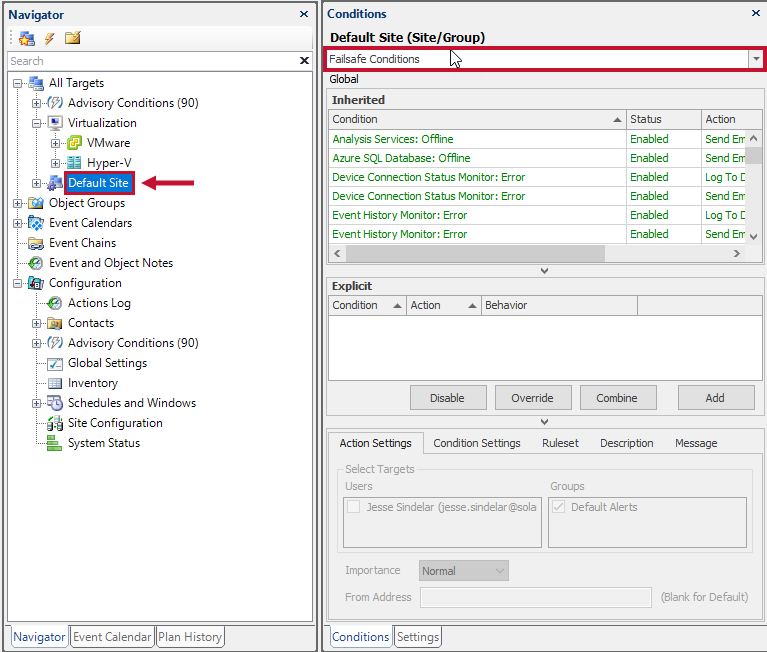The height and width of the screenshot is (652, 767).
Task: Click the Configuration folder icon
Action: pyautogui.click(x=36, y=283)
